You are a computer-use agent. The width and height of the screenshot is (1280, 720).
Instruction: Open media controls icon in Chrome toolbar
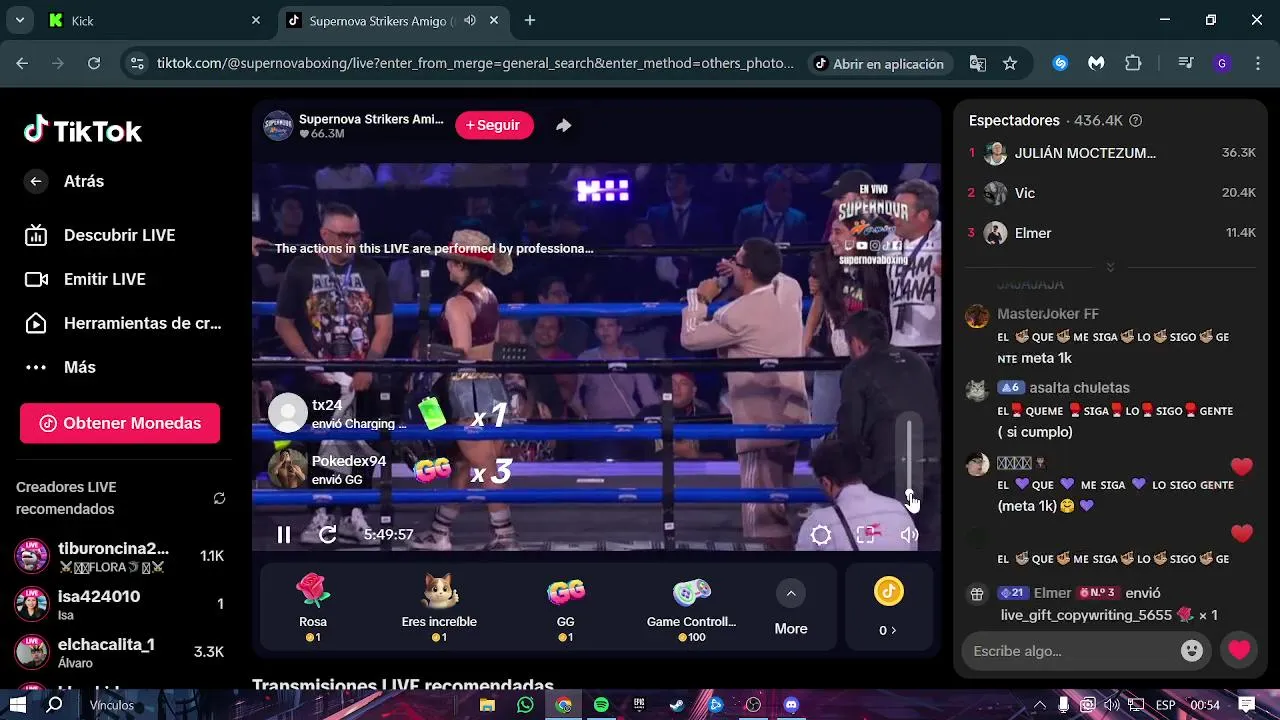coord(1186,63)
